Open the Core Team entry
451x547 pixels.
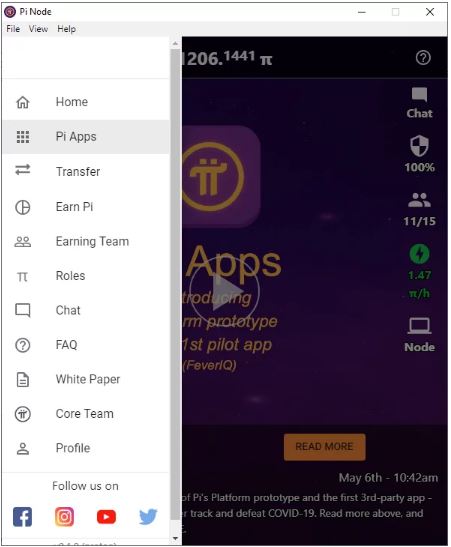point(86,414)
